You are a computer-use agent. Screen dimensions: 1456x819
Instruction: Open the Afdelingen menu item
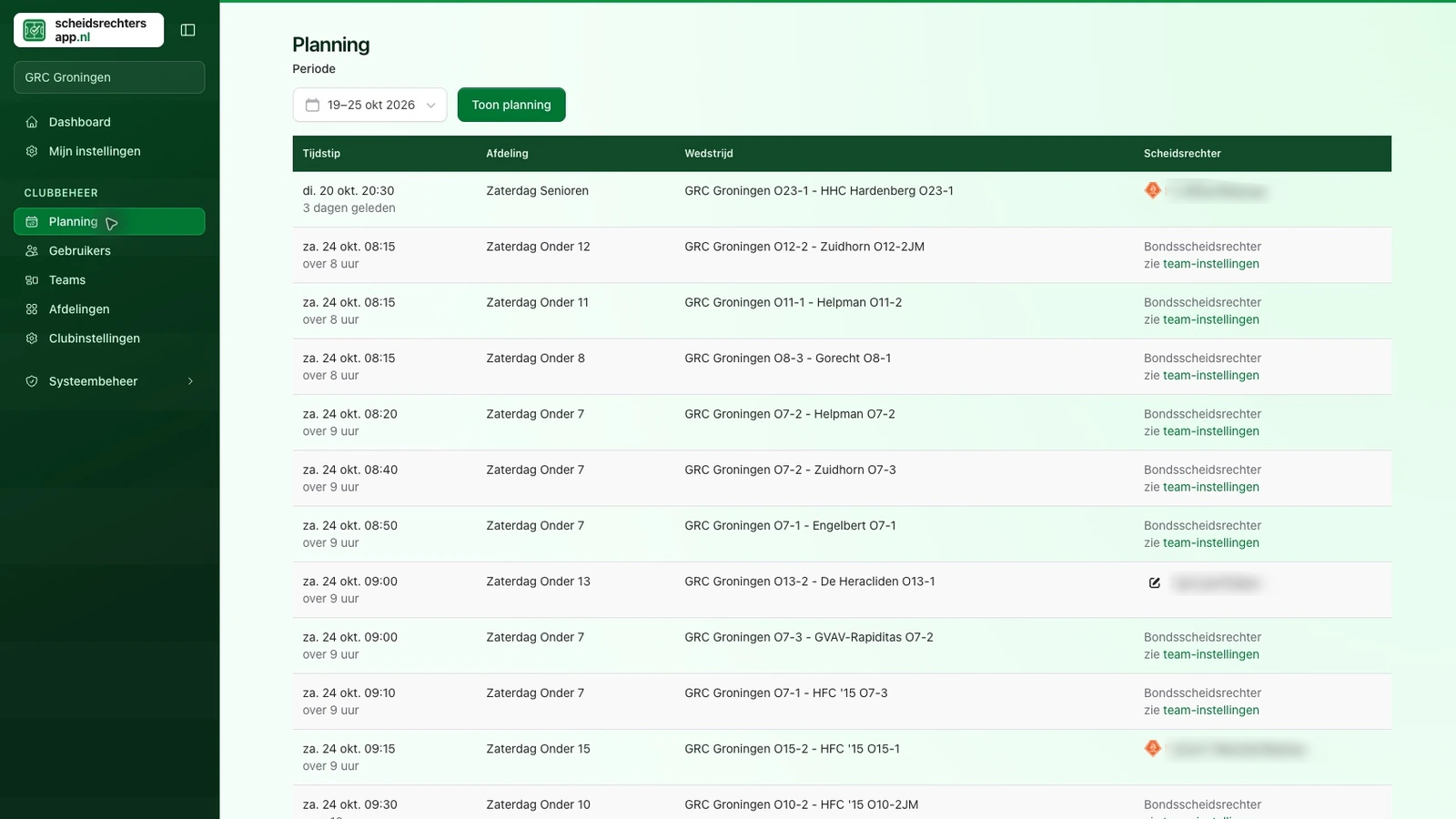[x=109, y=309]
